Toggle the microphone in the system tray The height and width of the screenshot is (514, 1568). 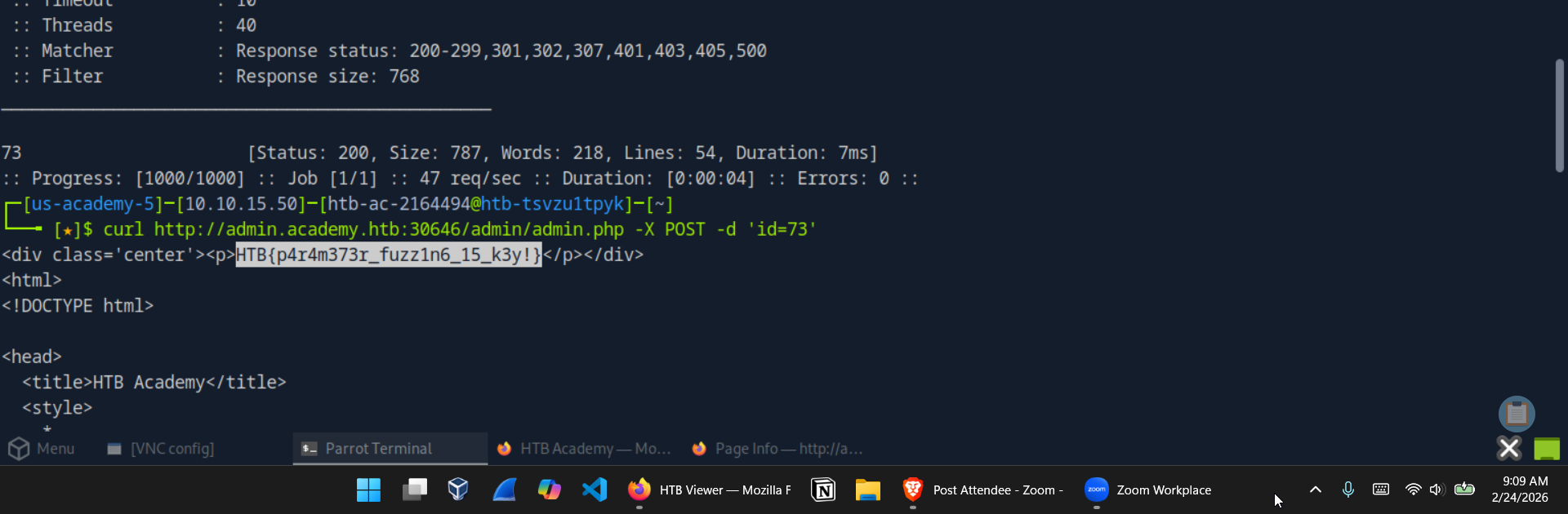[x=1348, y=490]
